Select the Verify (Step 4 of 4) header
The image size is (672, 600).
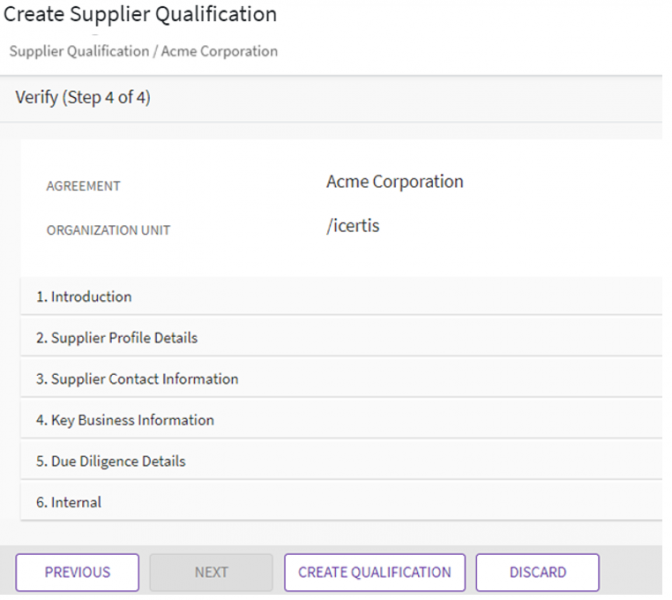[x=83, y=98]
